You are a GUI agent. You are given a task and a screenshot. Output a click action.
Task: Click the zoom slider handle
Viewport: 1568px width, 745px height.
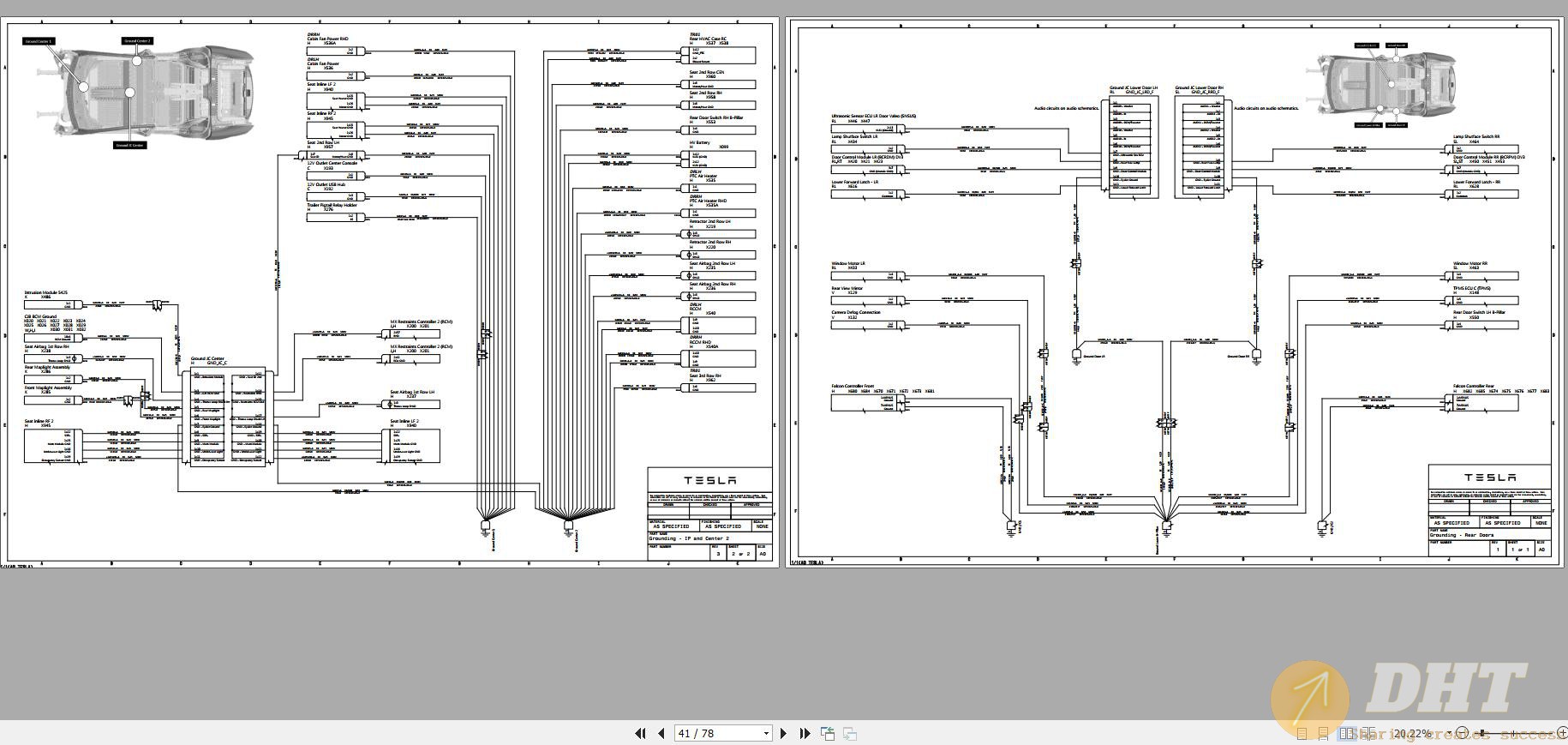(x=1481, y=733)
